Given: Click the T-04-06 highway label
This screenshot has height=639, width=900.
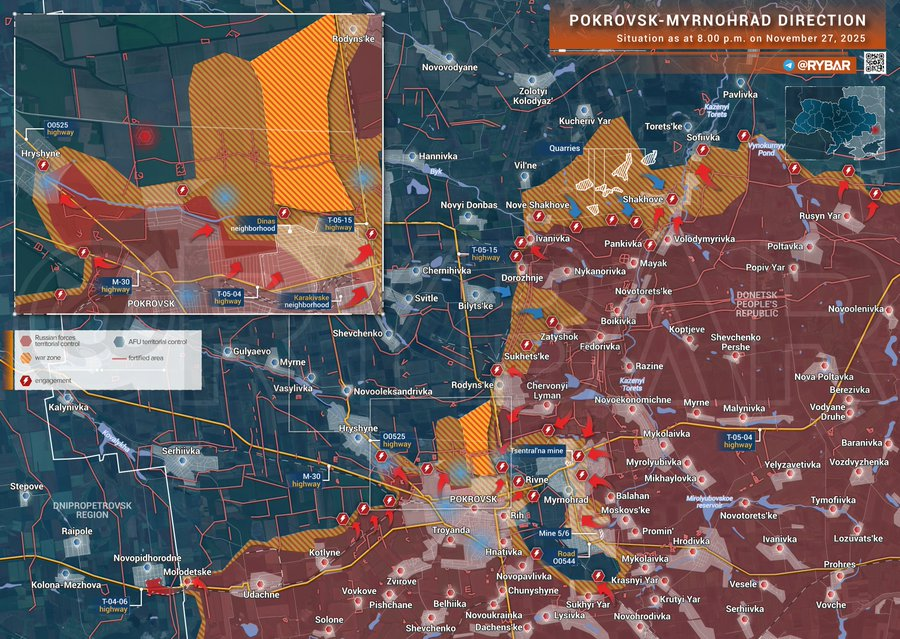Looking at the screenshot, I should coord(113,605).
